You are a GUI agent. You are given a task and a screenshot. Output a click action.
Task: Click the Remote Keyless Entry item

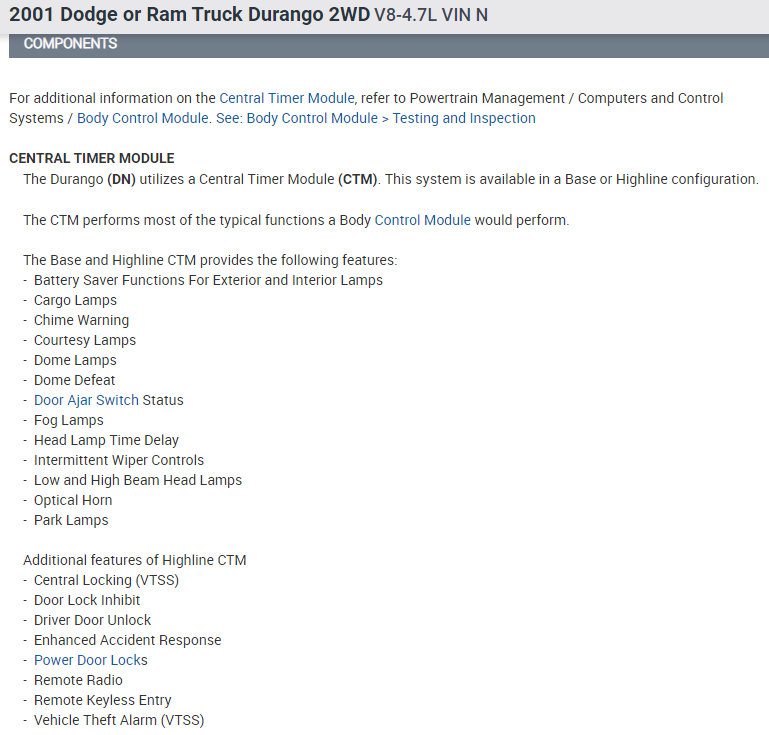(x=103, y=700)
